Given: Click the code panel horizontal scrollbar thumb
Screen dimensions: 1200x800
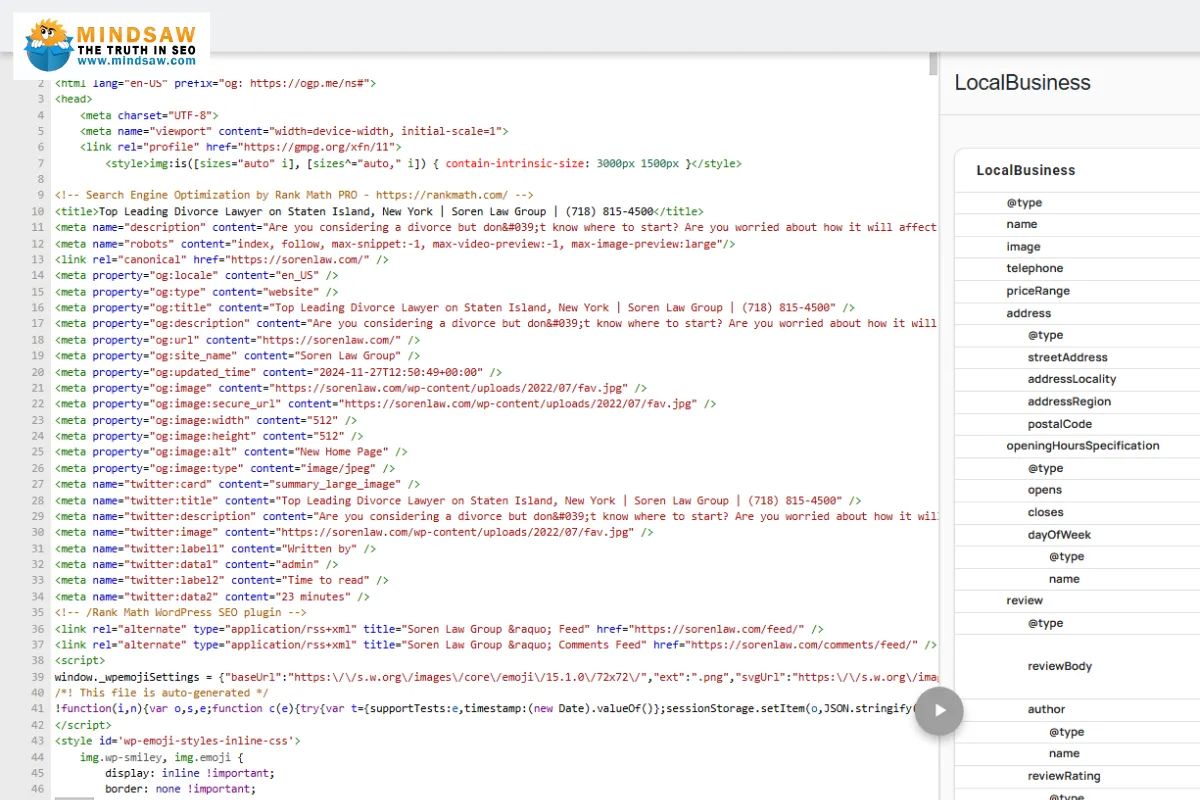Looking at the screenshot, I should click(x=74, y=798).
